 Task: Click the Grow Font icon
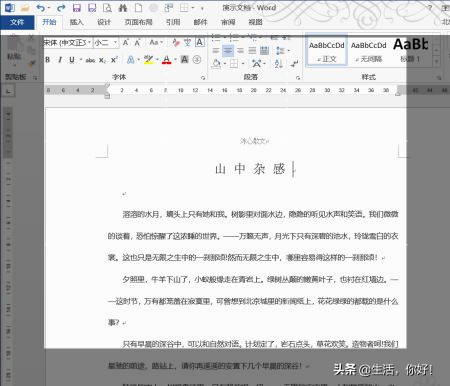(125, 43)
